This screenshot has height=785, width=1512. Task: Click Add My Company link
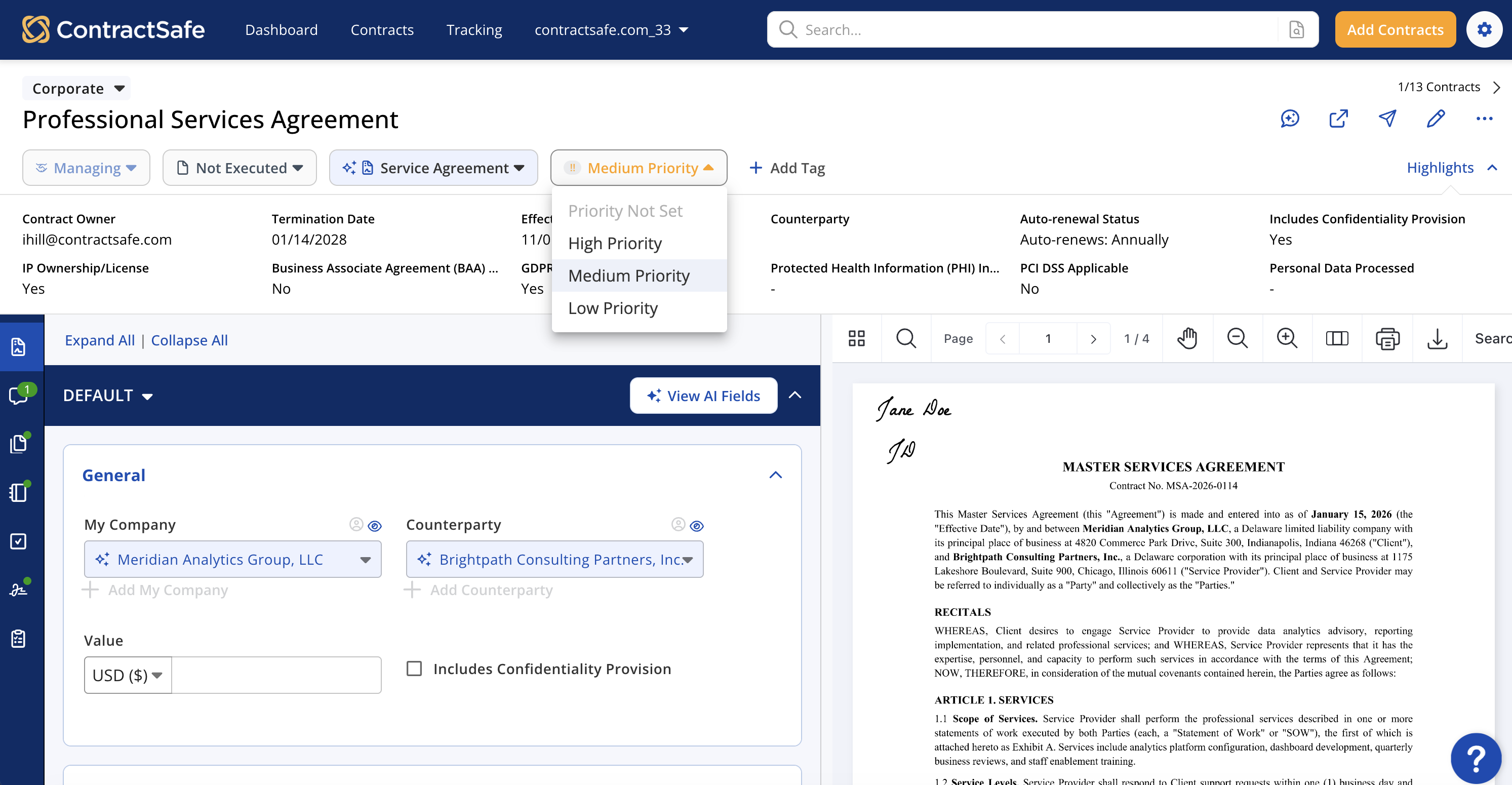155,590
